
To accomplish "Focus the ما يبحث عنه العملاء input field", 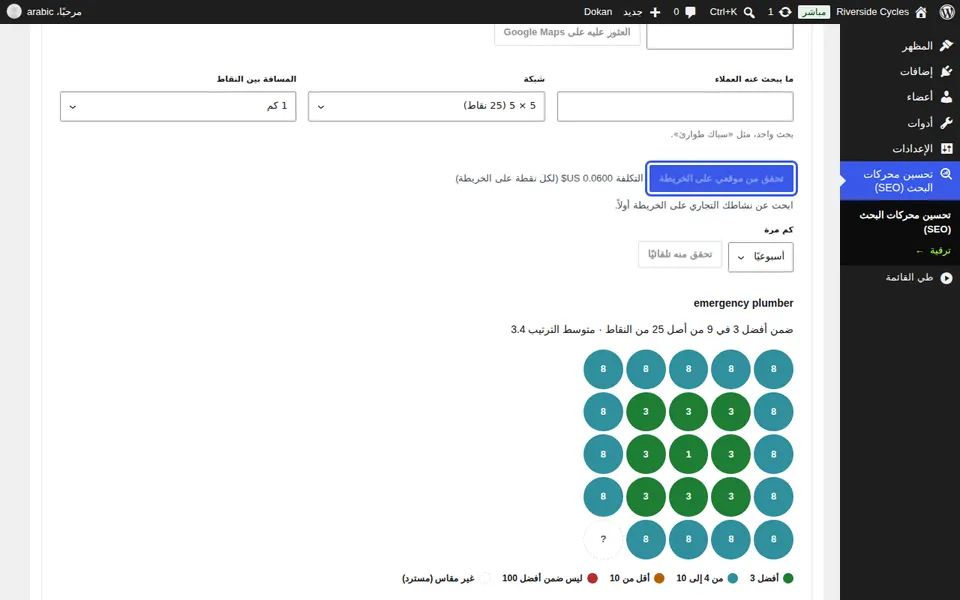I will tap(675, 107).
